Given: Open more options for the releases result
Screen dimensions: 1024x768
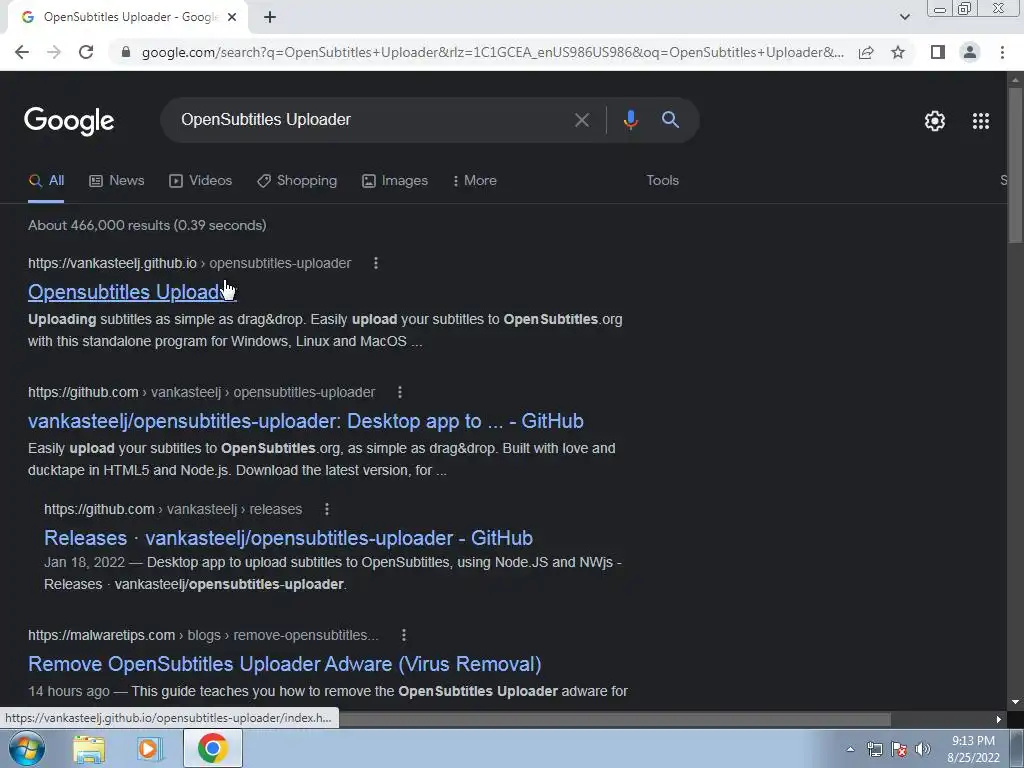Looking at the screenshot, I should click(327, 509).
